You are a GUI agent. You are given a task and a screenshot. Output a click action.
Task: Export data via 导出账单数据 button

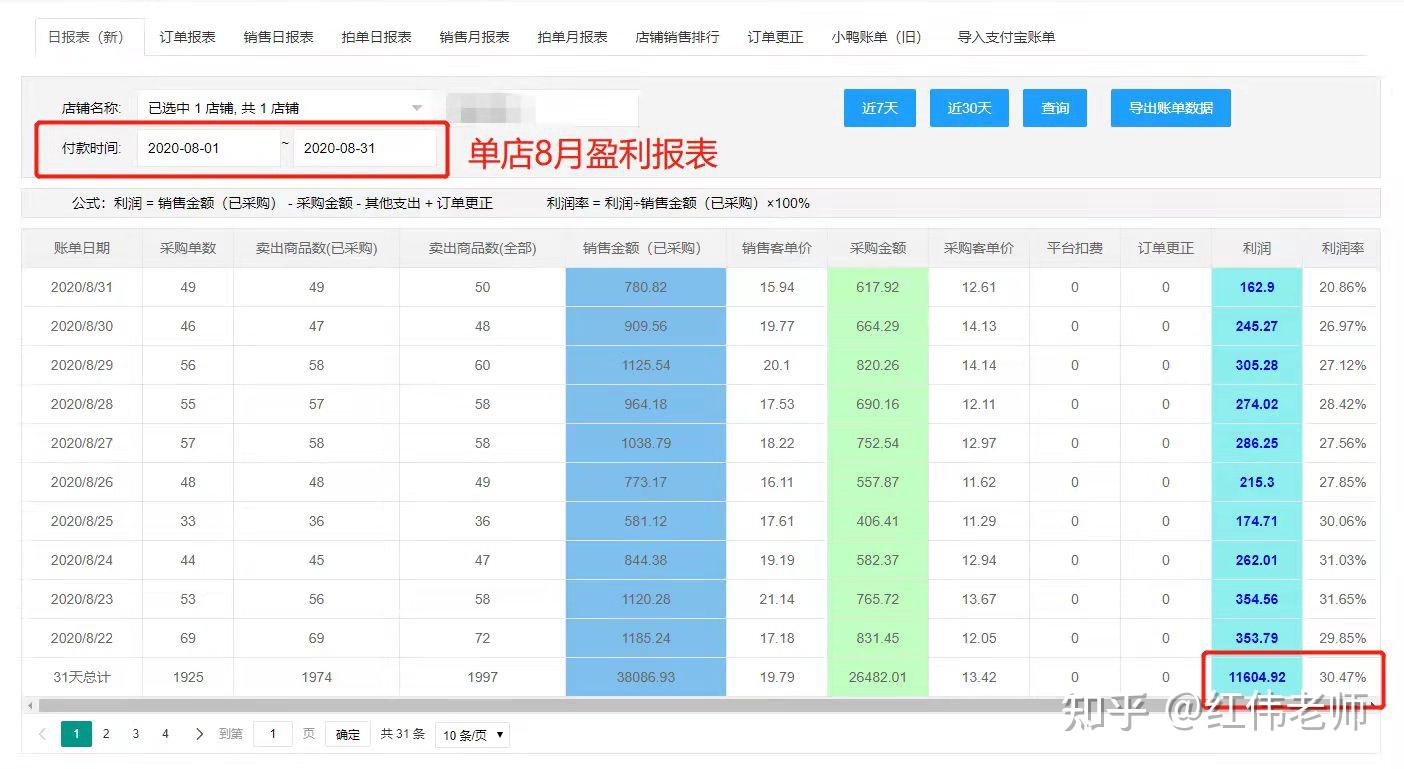point(1169,108)
